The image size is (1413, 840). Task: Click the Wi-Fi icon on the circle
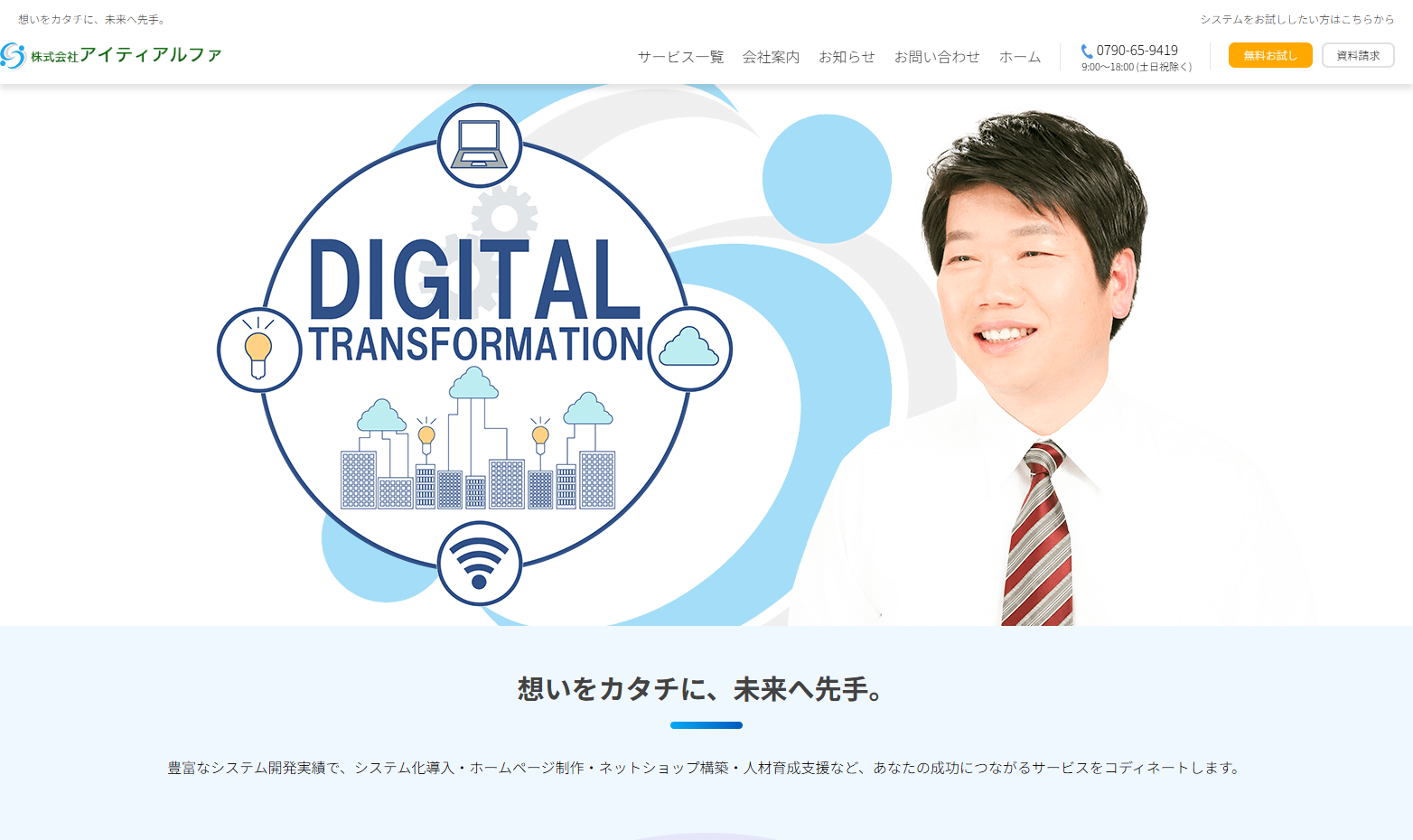click(x=480, y=563)
